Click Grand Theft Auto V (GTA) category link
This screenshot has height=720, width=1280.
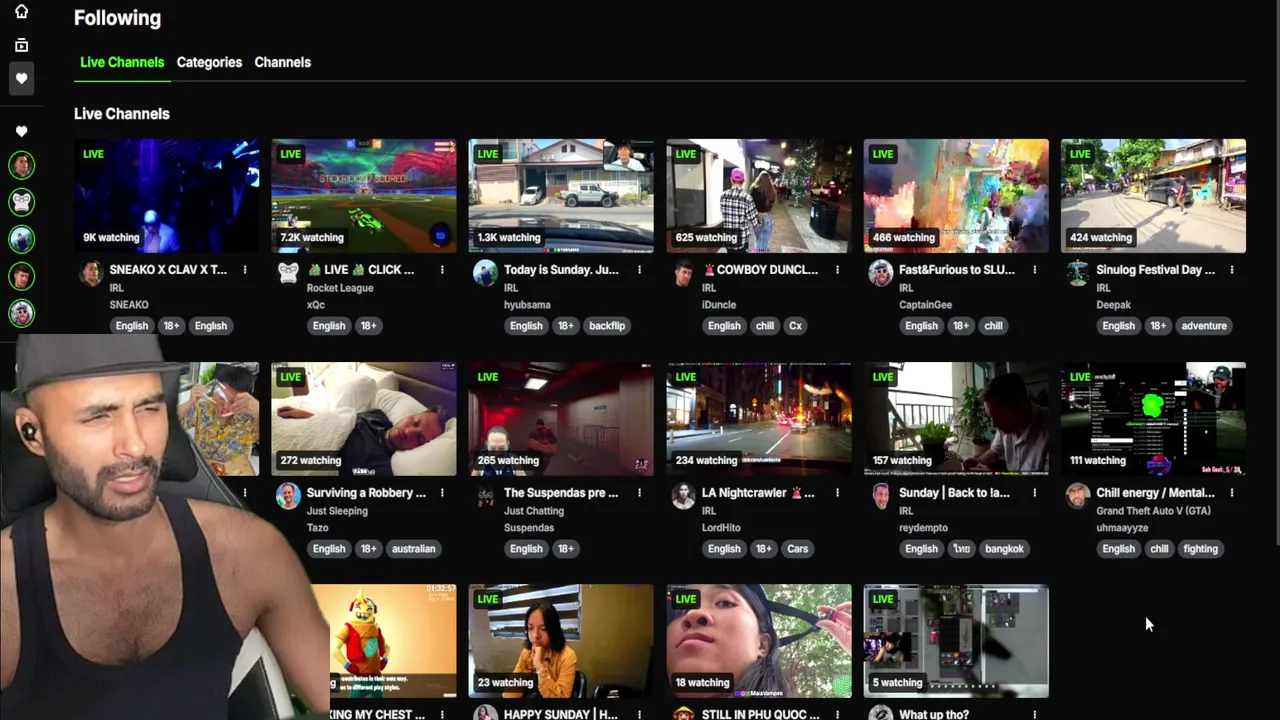coord(1153,511)
